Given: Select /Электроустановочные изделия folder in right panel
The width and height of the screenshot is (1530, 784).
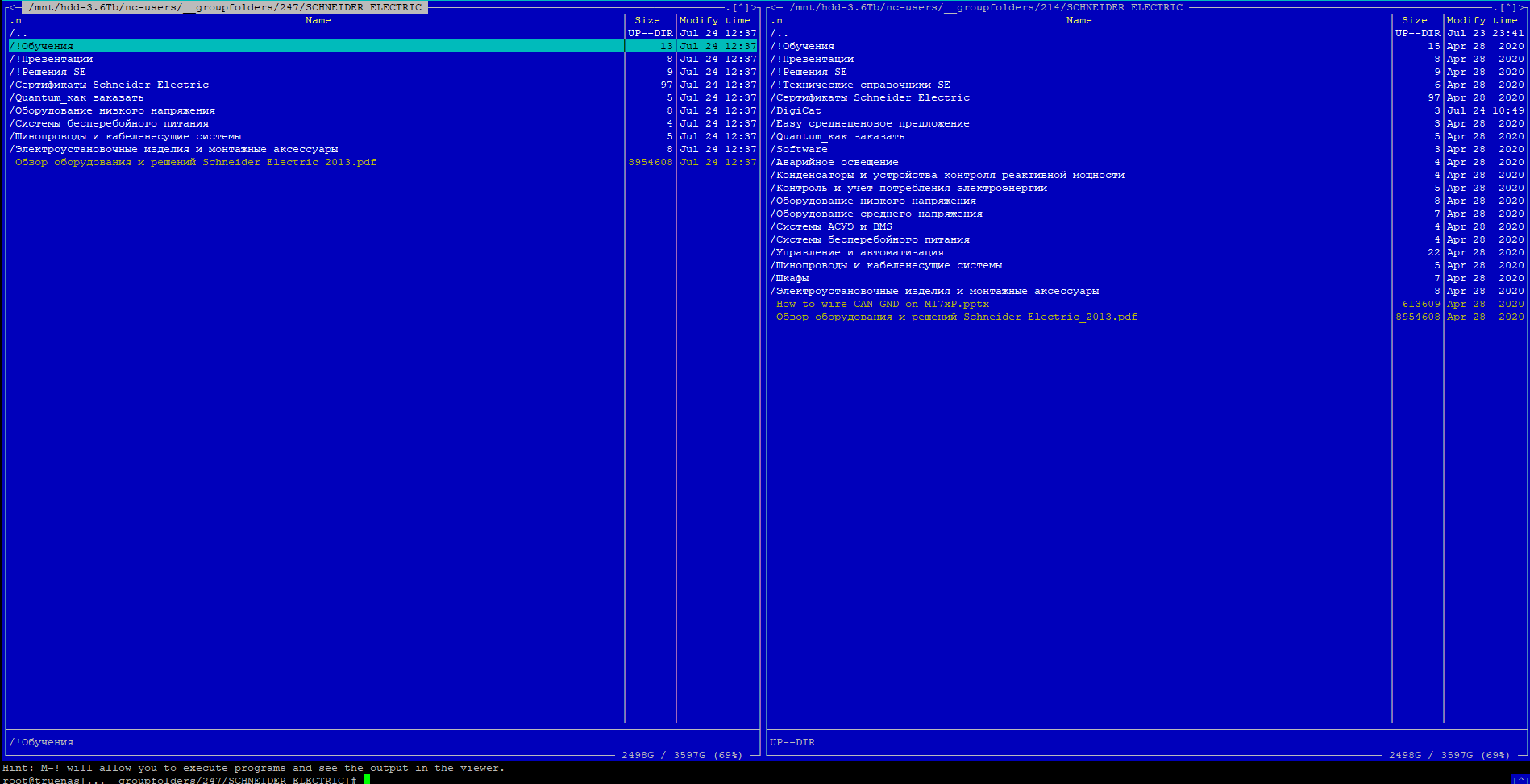Looking at the screenshot, I should click(1147, 291).
